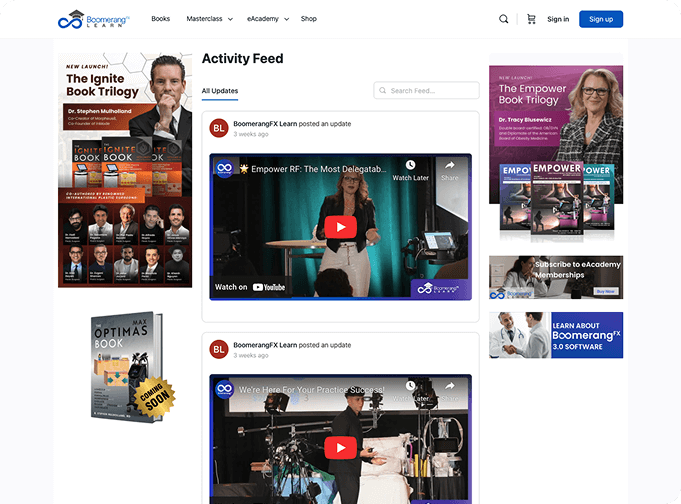Click the second post's '3 weeks ago' timestamp
This screenshot has width=681, height=504.
point(251,355)
